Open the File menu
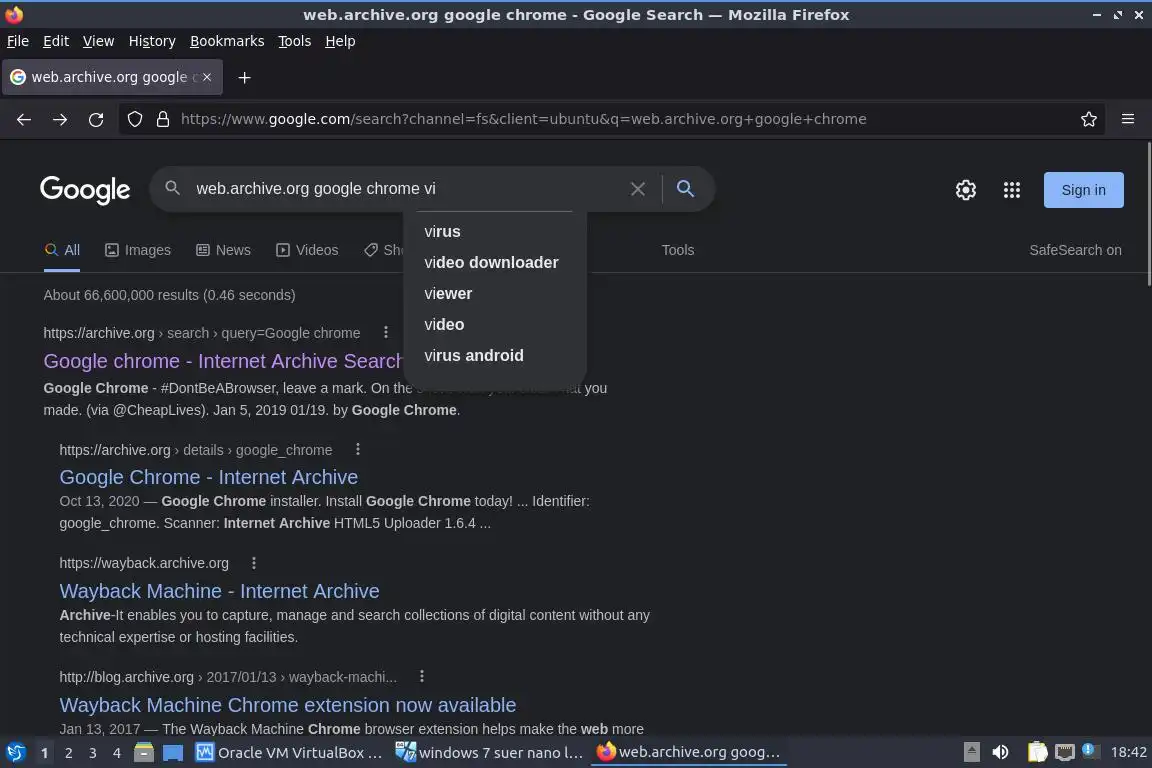Image resolution: width=1152 pixels, height=768 pixels. [18, 41]
